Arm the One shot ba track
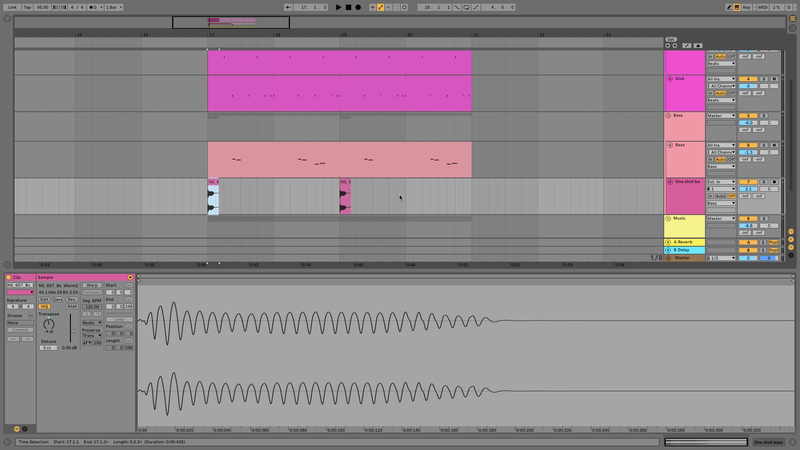 [774, 182]
